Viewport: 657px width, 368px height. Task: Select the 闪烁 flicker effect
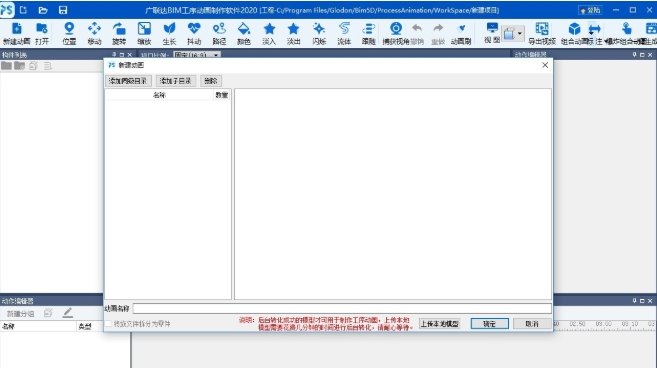pyautogui.click(x=319, y=34)
